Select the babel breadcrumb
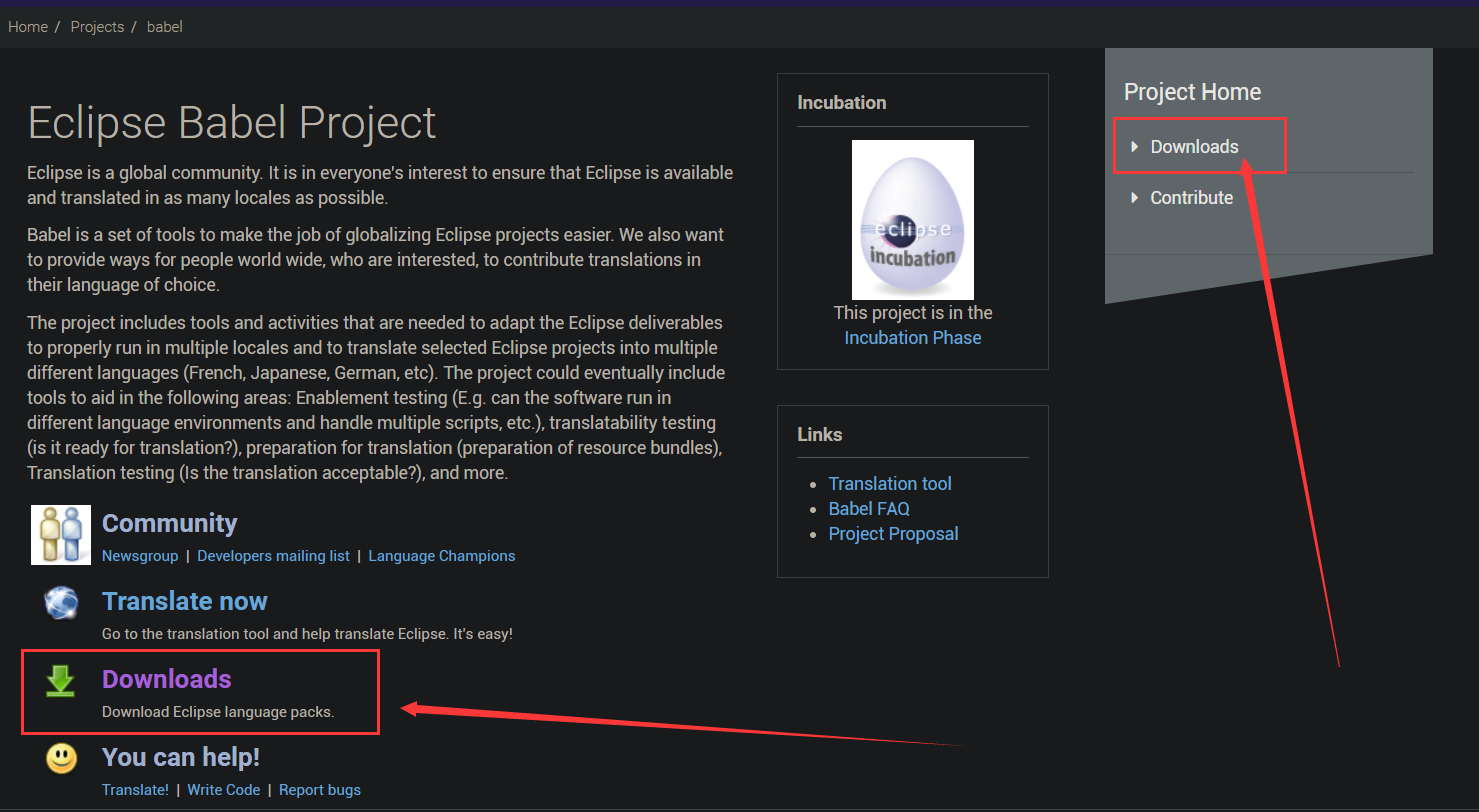 [165, 27]
